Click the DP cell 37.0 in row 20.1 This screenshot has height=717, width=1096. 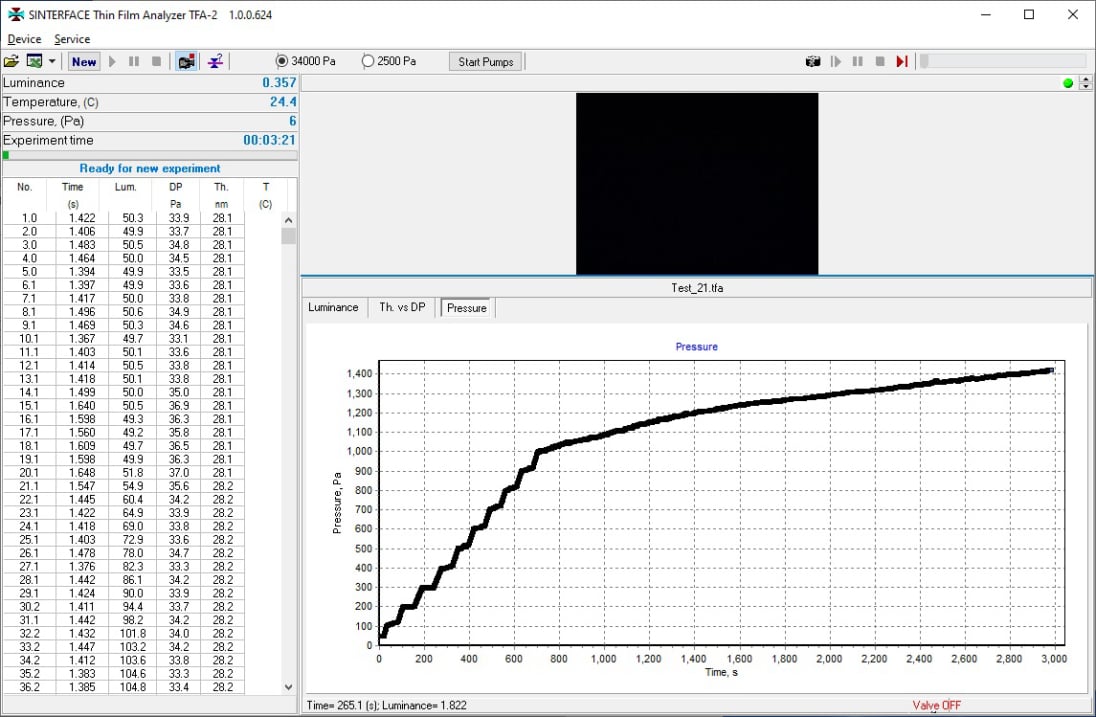pos(179,473)
